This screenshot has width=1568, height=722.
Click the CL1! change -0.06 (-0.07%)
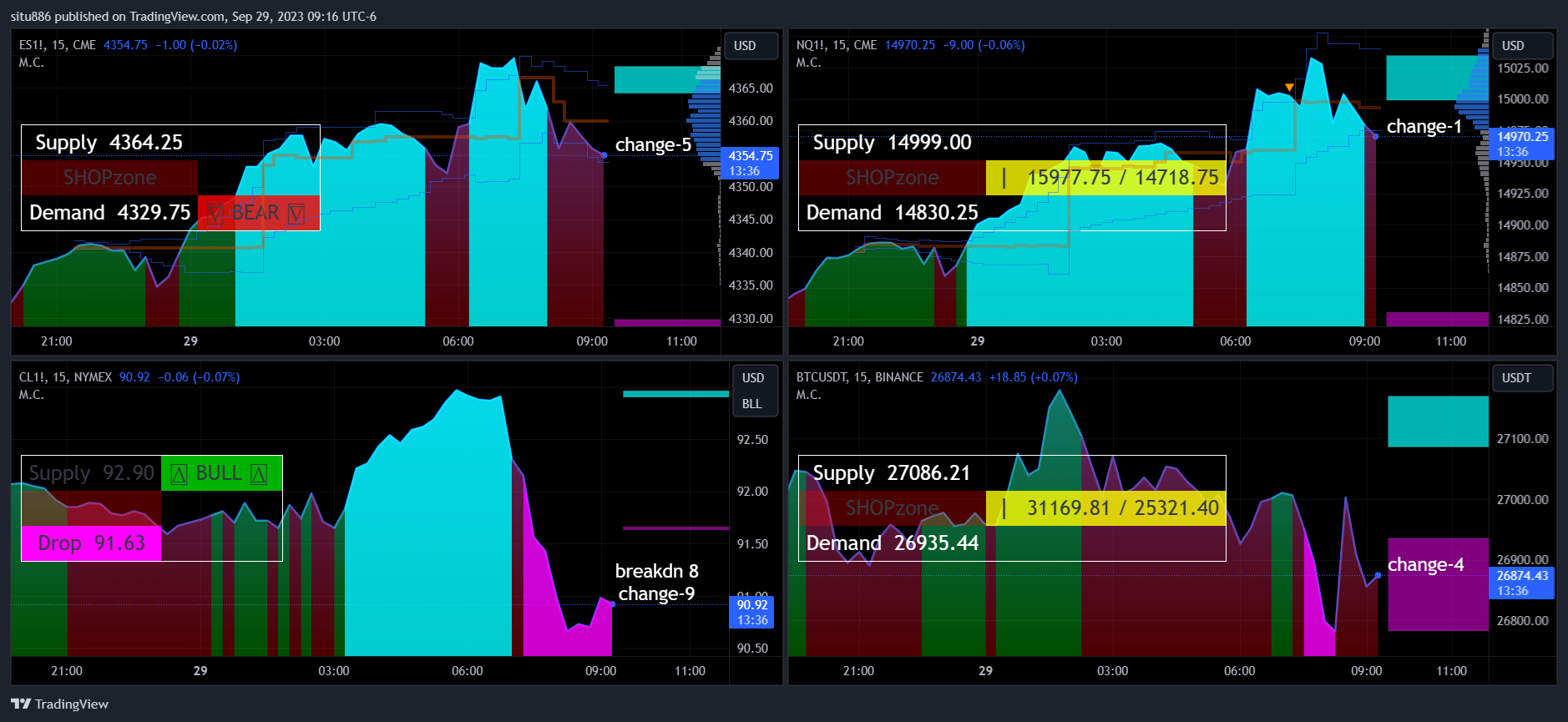(x=199, y=377)
